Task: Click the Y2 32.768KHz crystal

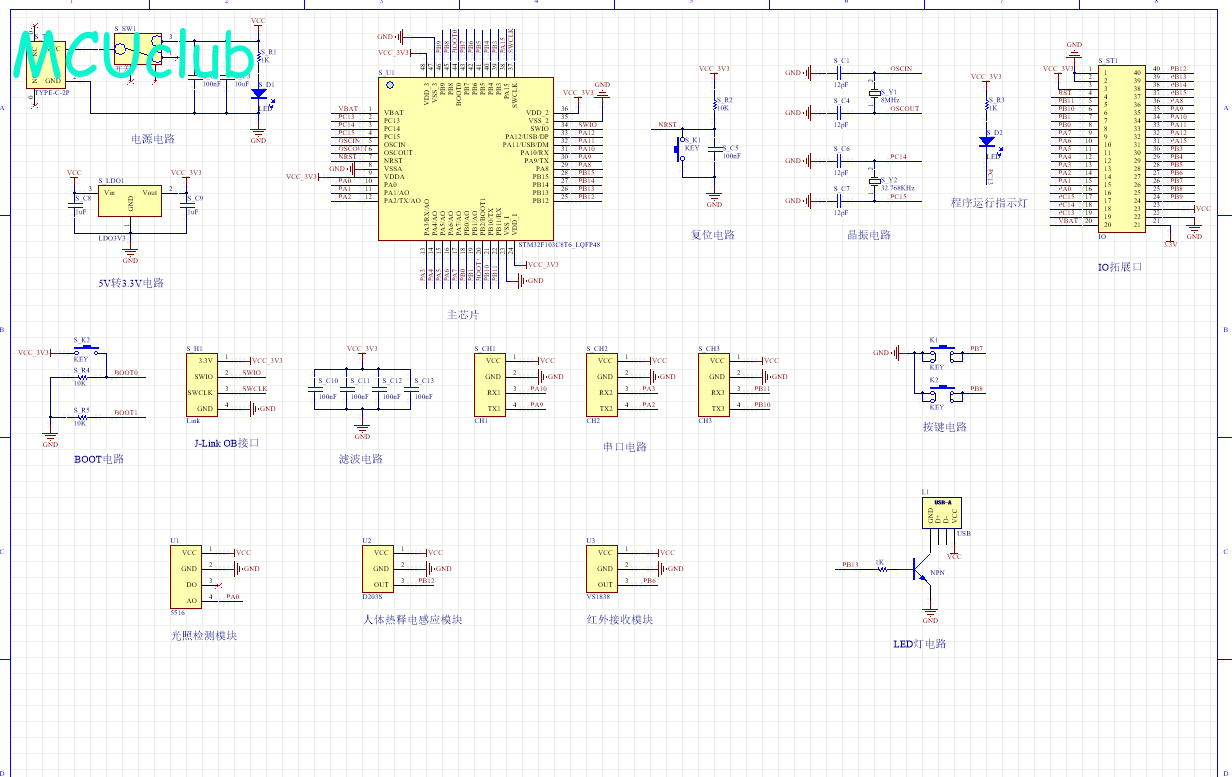Action: point(875,180)
